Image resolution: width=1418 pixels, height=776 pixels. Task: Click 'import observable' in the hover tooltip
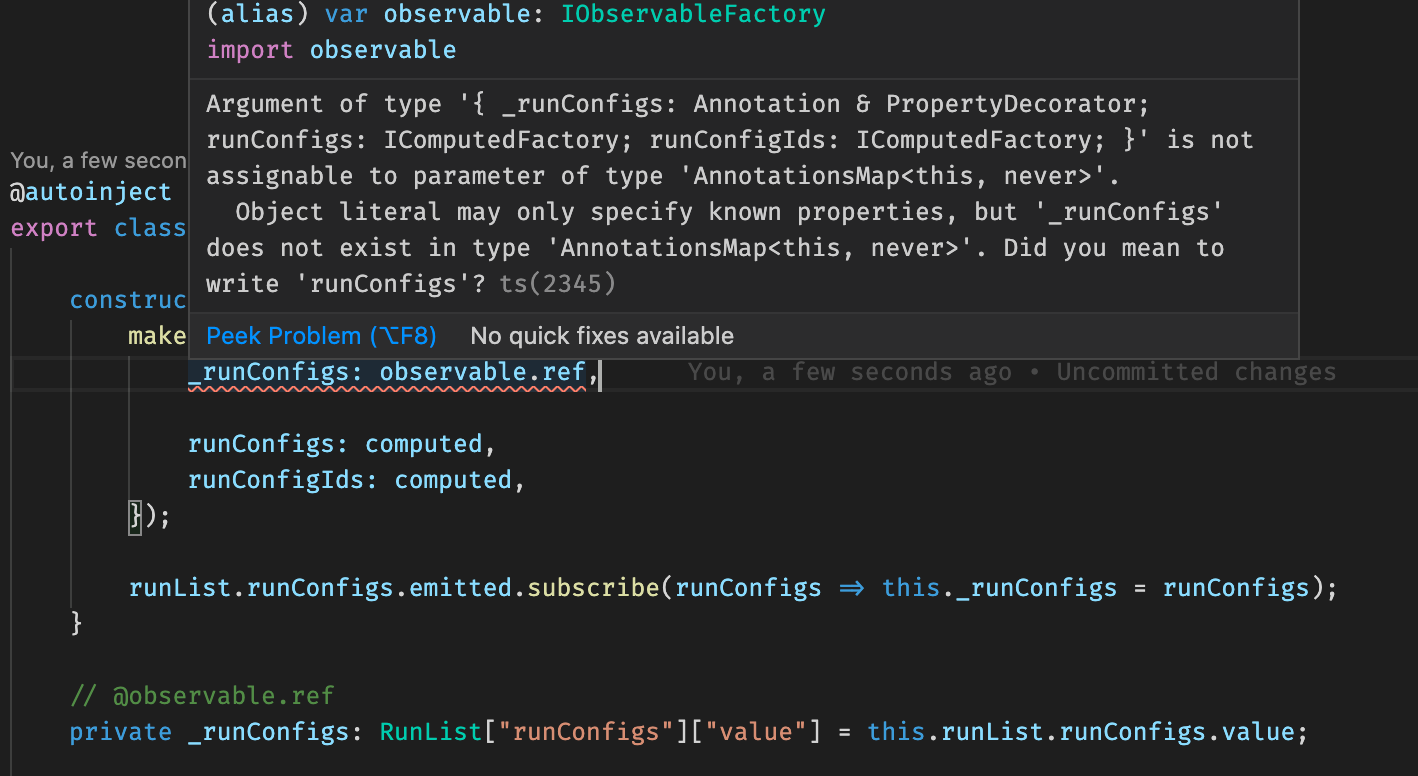[330, 49]
